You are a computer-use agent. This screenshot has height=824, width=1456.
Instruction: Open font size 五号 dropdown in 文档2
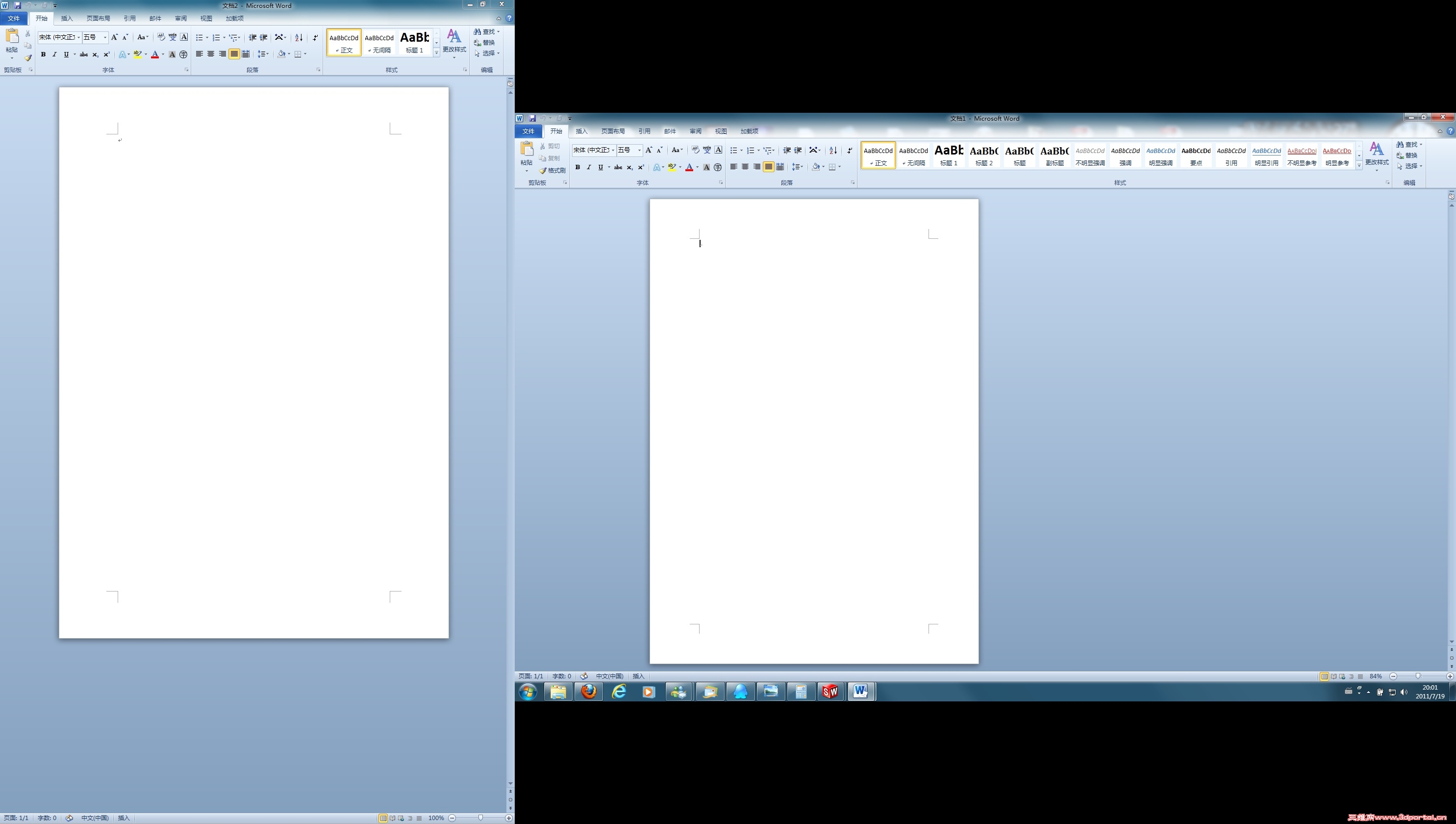pos(104,37)
